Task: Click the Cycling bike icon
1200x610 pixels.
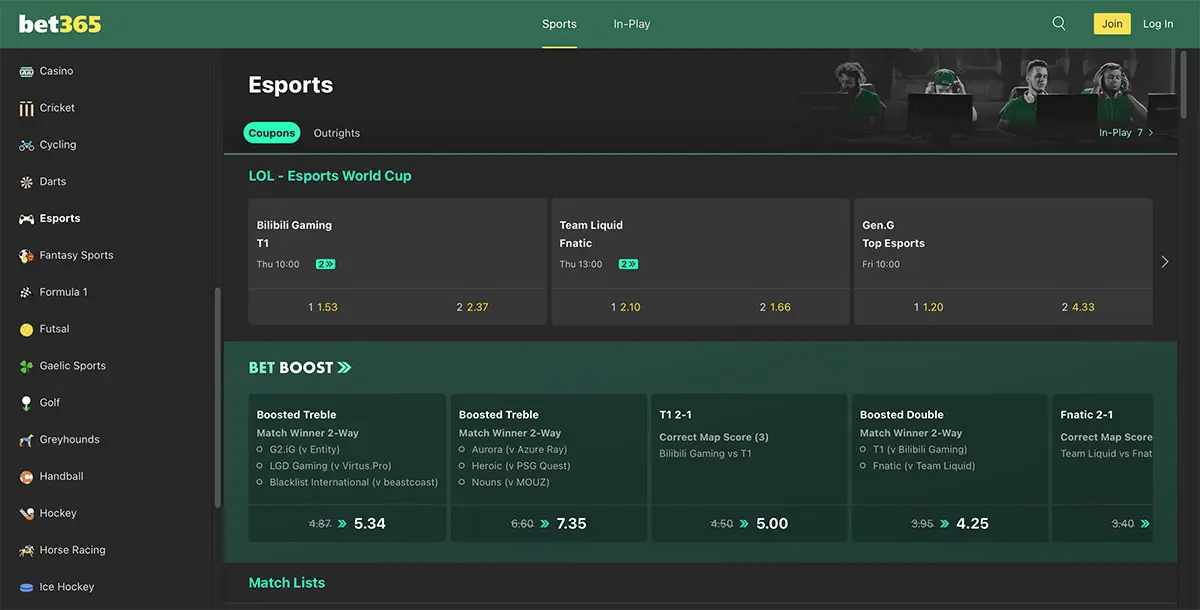Action: tap(27, 145)
